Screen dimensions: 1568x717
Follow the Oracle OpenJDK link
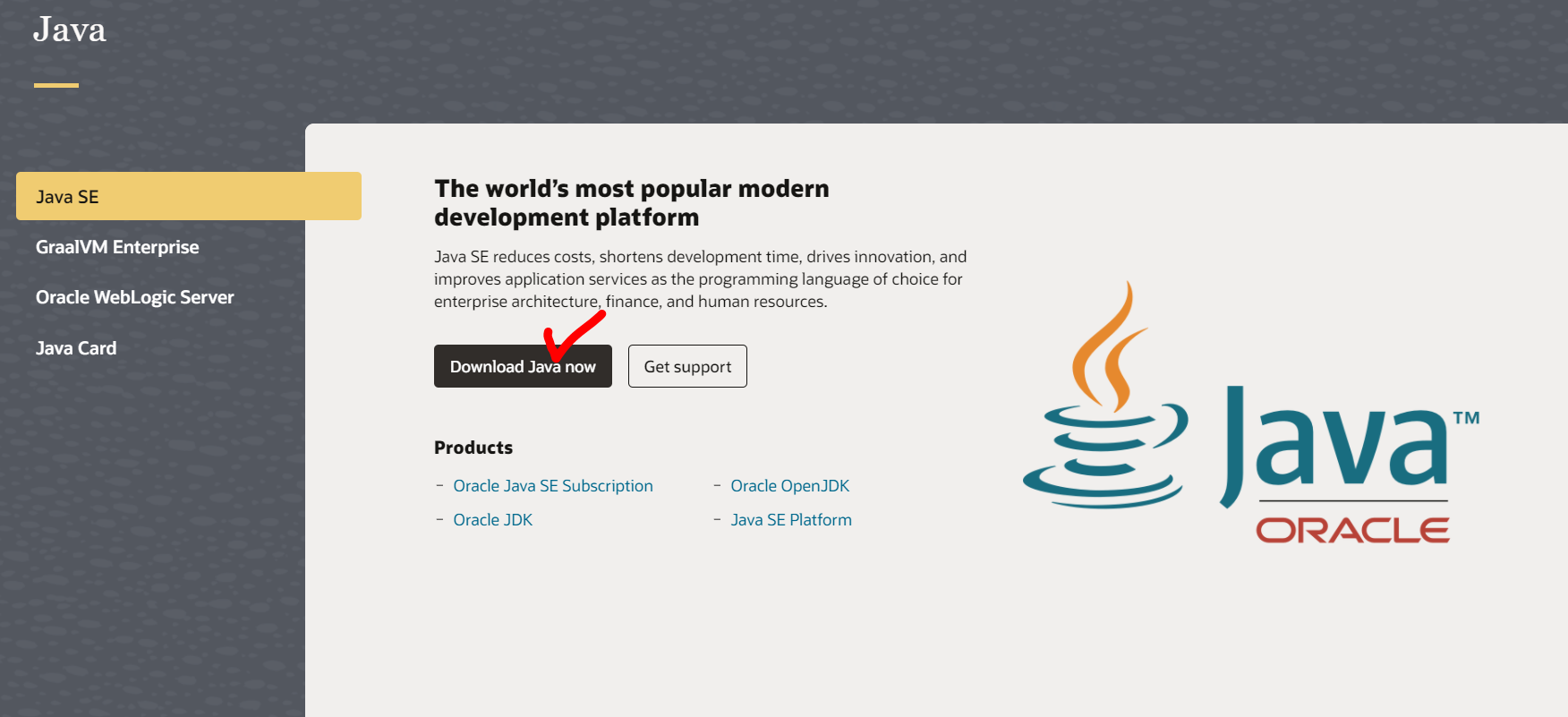tap(790, 486)
